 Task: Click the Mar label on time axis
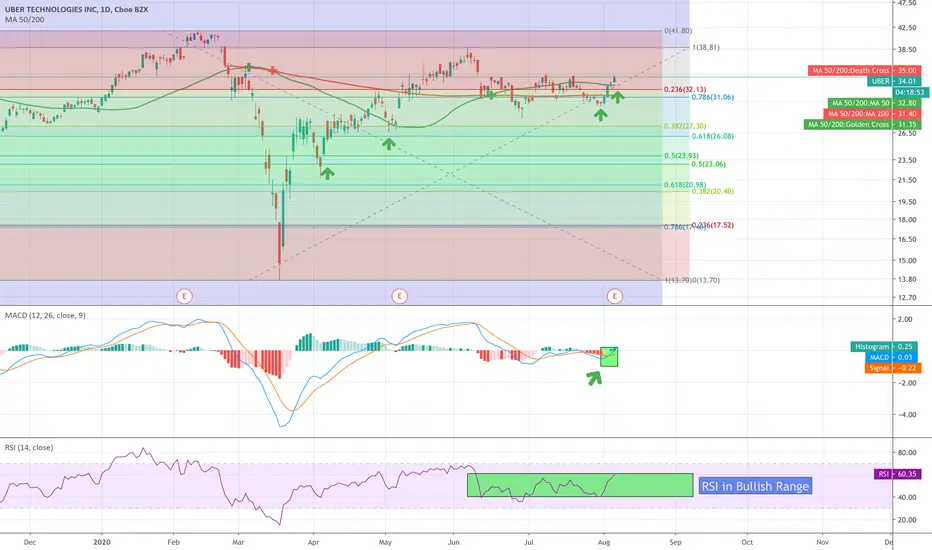tap(238, 542)
